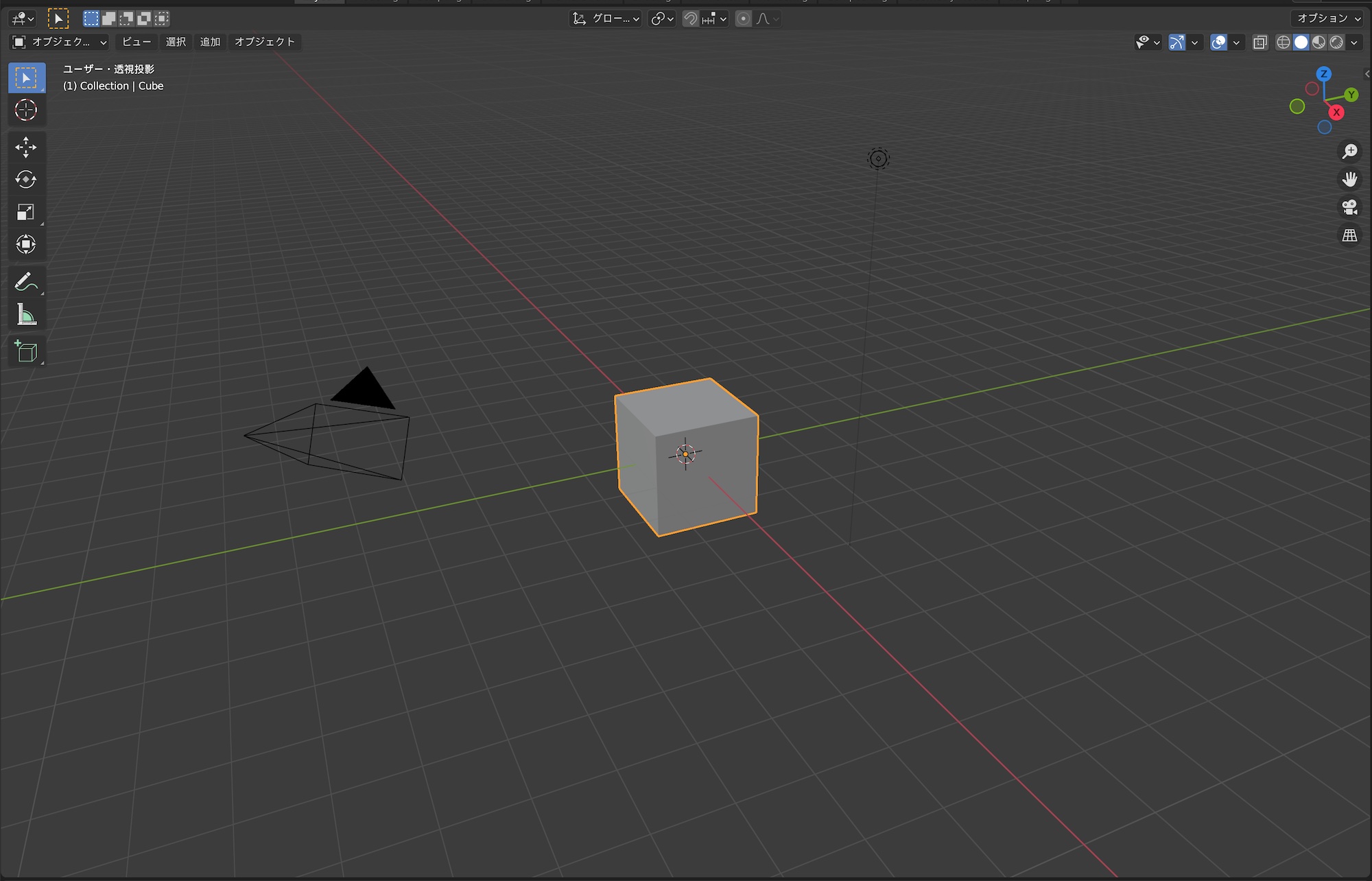1372x881 pixels.
Task: Select the Scale tool
Action: [26, 212]
